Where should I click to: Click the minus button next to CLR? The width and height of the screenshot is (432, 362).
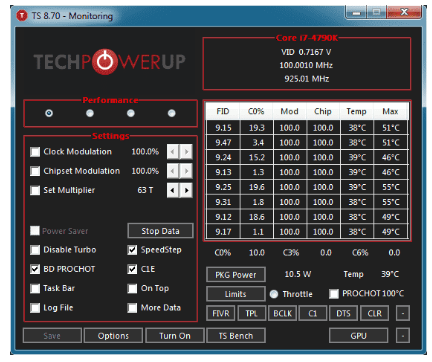point(403,313)
